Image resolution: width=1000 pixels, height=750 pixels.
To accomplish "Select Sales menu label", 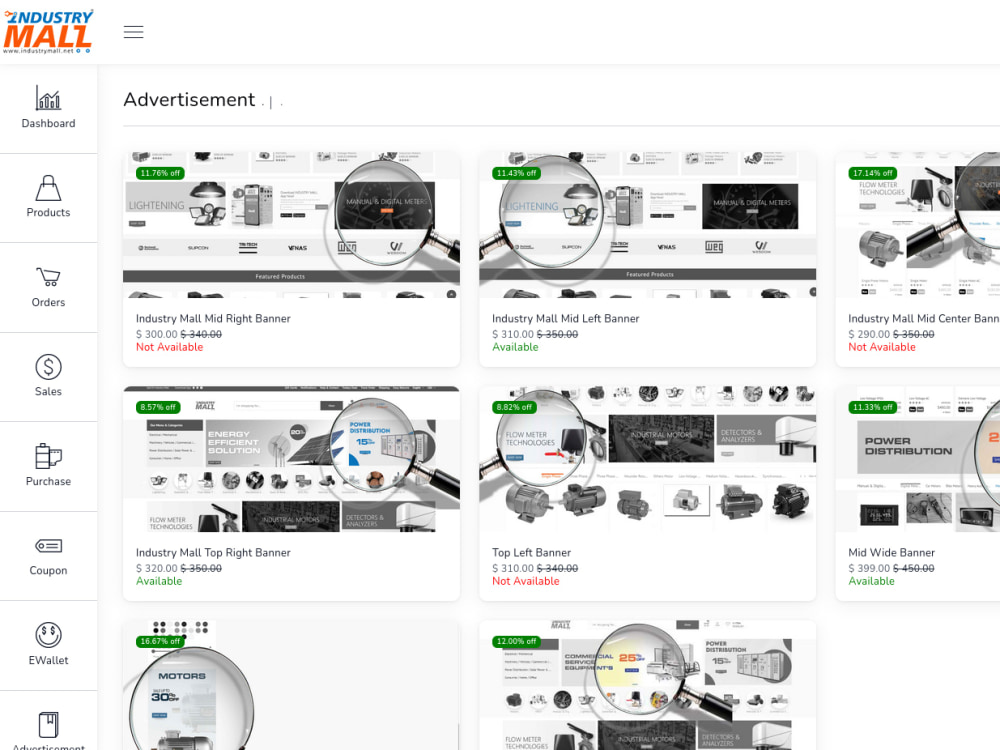I will point(48,392).
